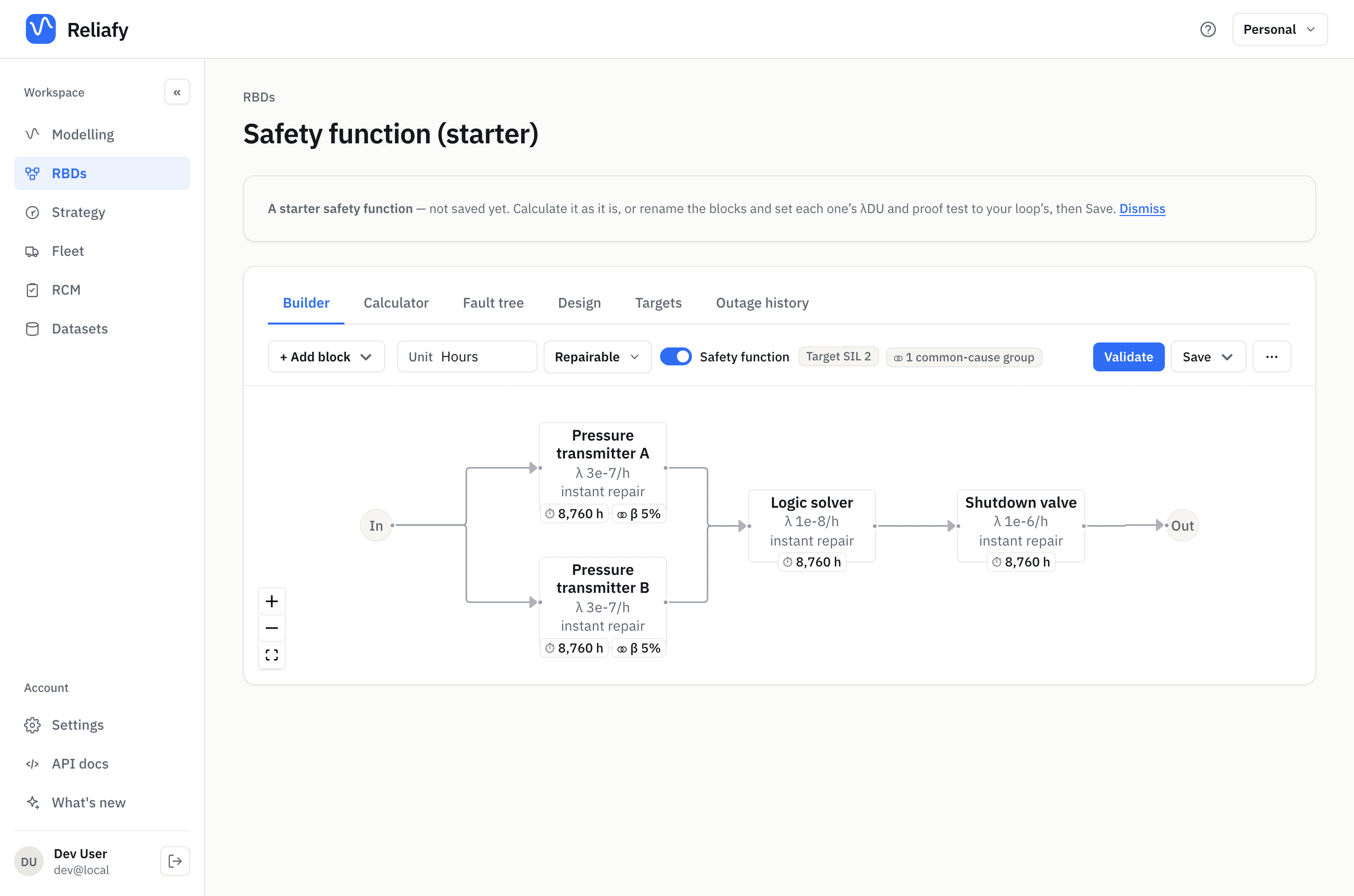Click the Validate button
1354x896 pixels.
point(1128,356)
